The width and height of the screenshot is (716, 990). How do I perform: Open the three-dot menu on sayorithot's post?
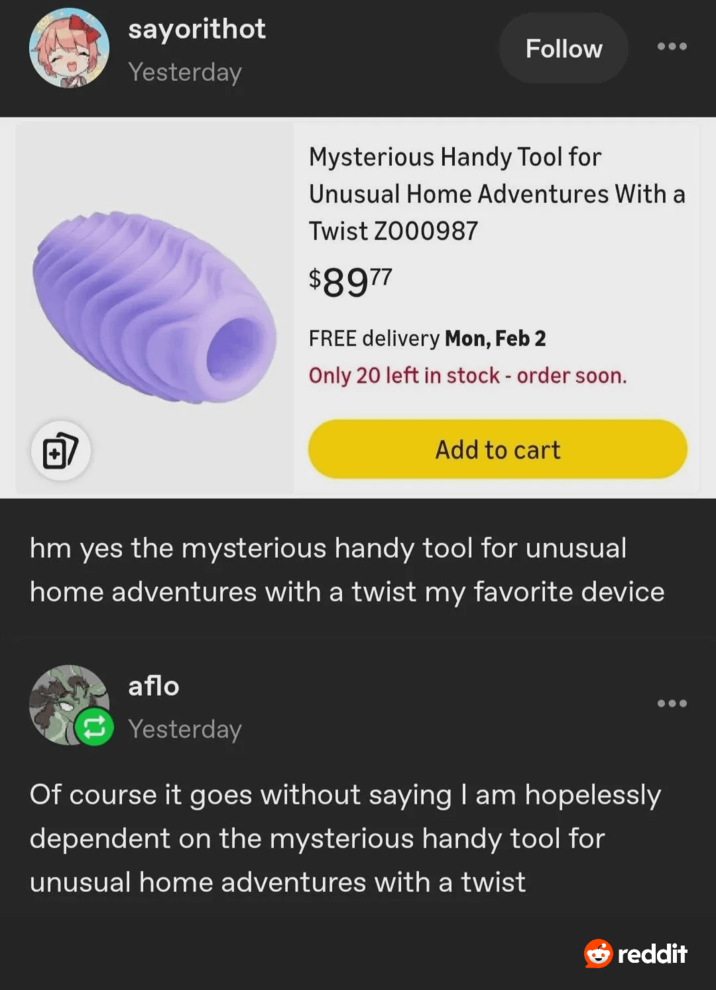pos(672,47)
